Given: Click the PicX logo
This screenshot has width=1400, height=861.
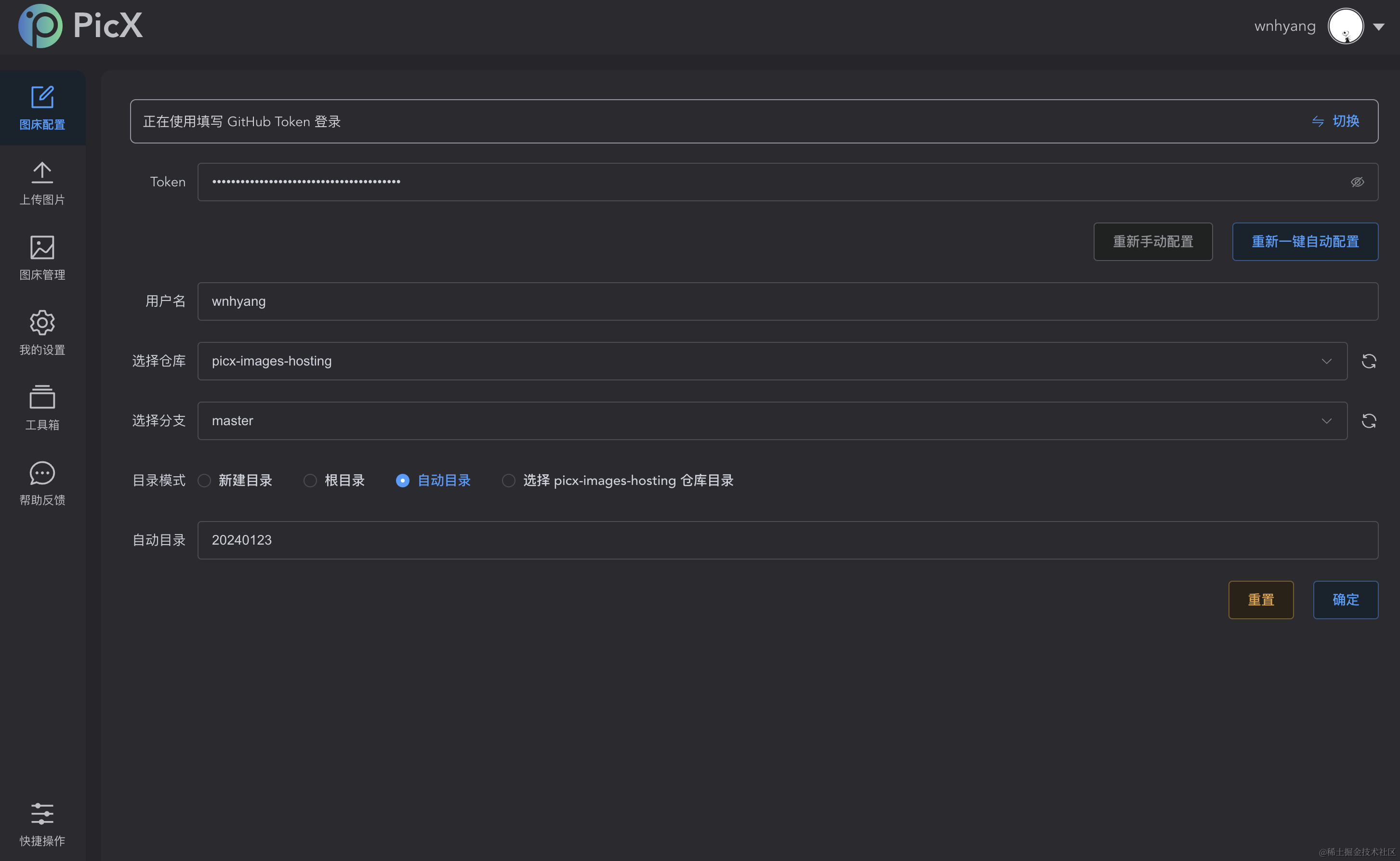Looking at the screenshot, I should 80,26.
